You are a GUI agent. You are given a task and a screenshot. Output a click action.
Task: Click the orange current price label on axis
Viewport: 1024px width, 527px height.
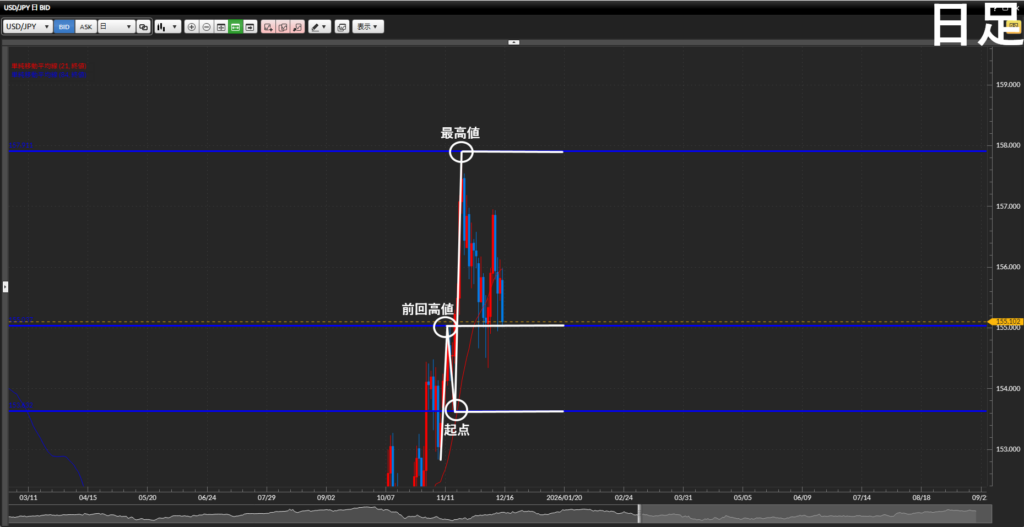[x=1005, y=322]
